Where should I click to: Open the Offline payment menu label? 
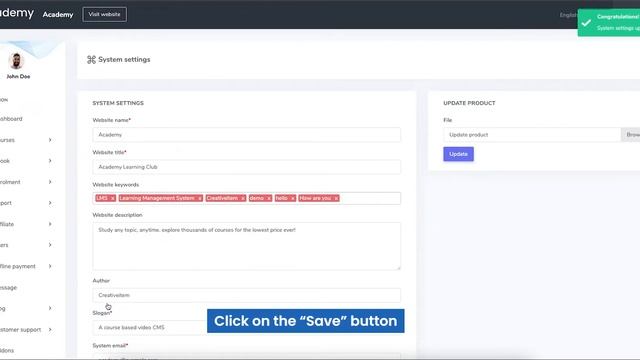18,266
